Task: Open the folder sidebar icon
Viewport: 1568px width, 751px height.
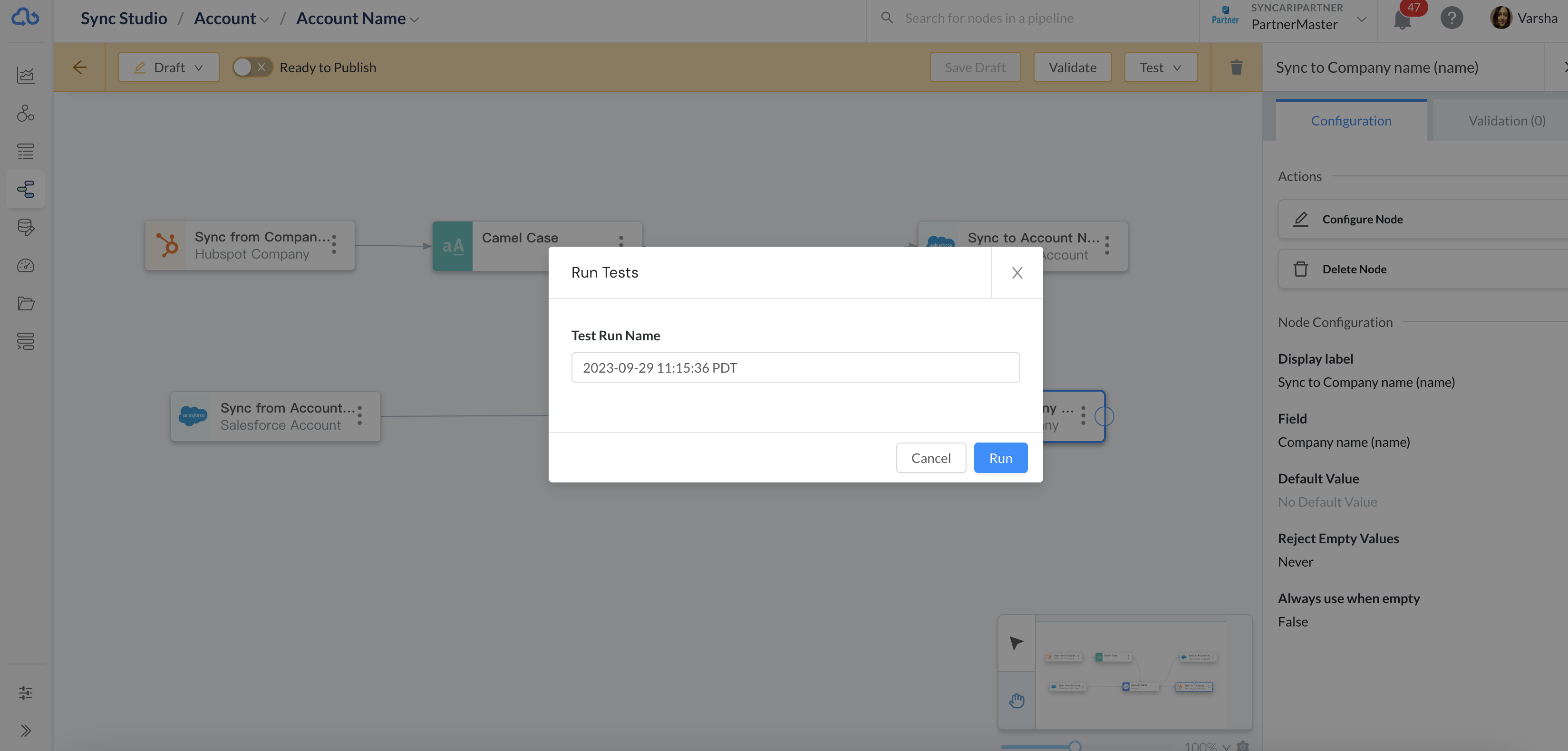Action: [26, 303]
